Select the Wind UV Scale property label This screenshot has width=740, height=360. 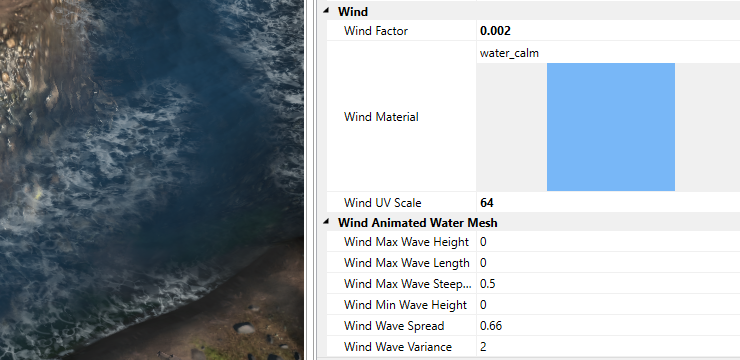tap(382, 203)
